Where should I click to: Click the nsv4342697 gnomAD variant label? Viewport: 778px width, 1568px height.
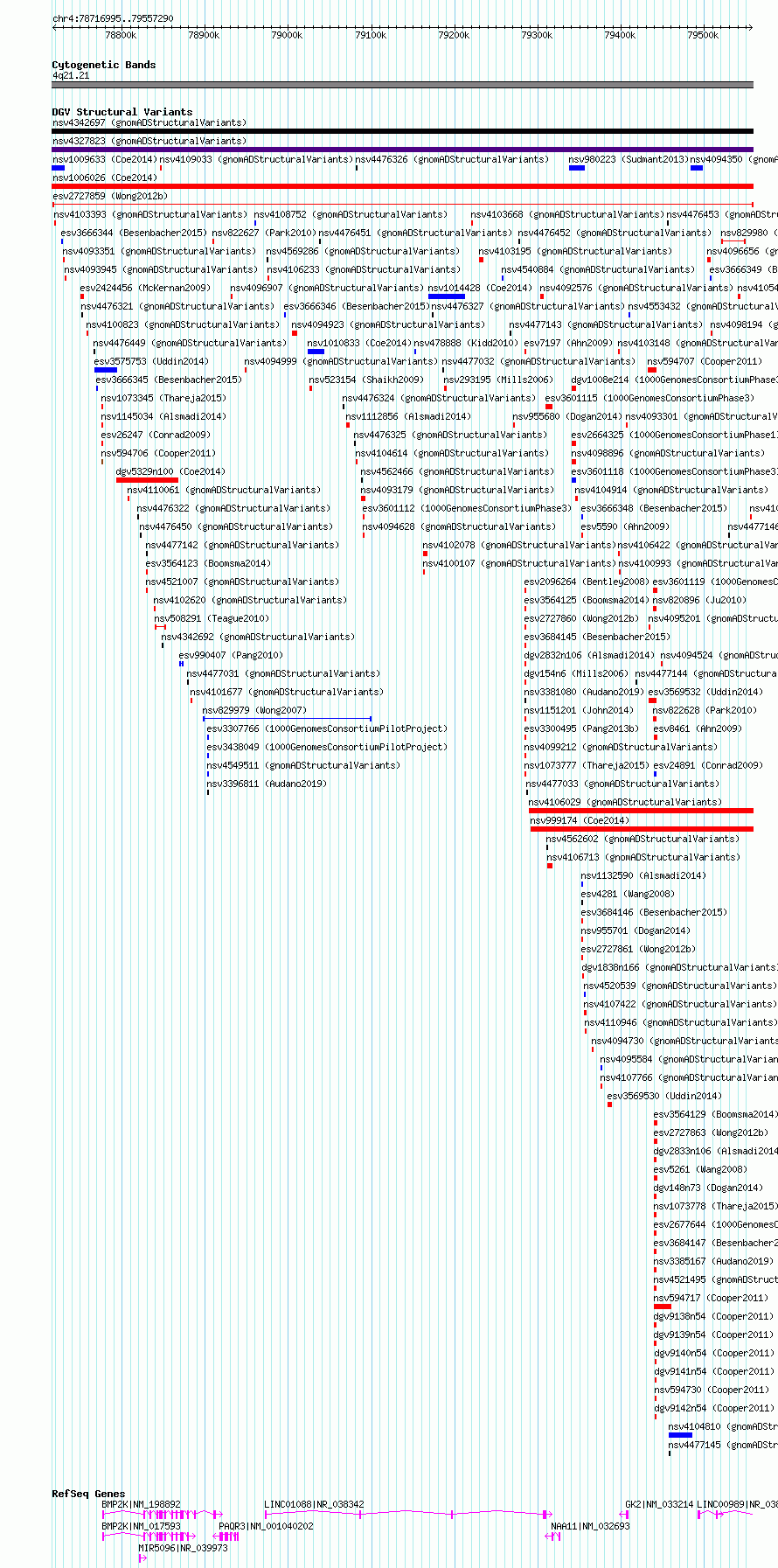[x=149, y=122]
